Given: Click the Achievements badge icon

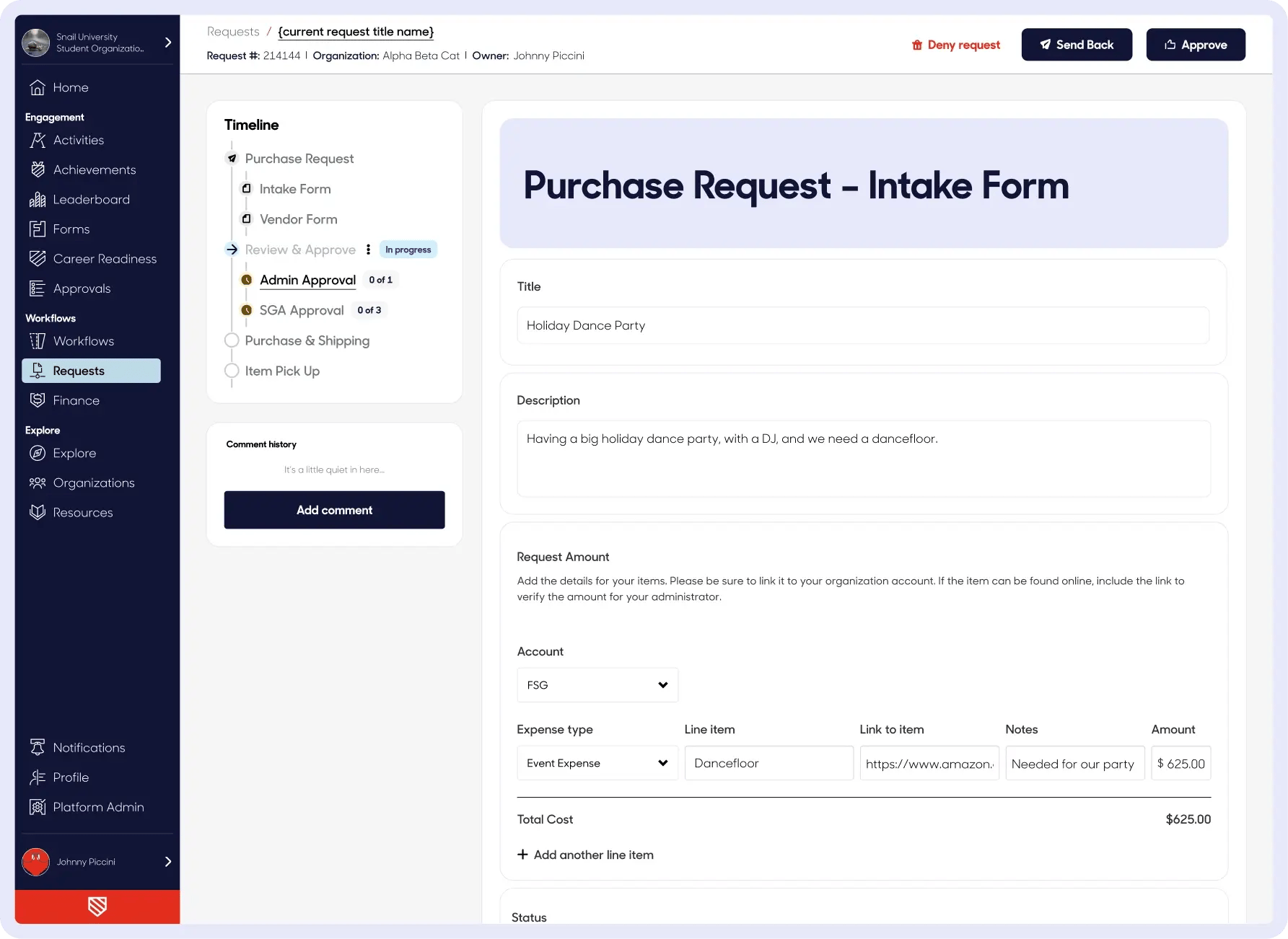Looking at the screenshot, I should click(38, 169).
